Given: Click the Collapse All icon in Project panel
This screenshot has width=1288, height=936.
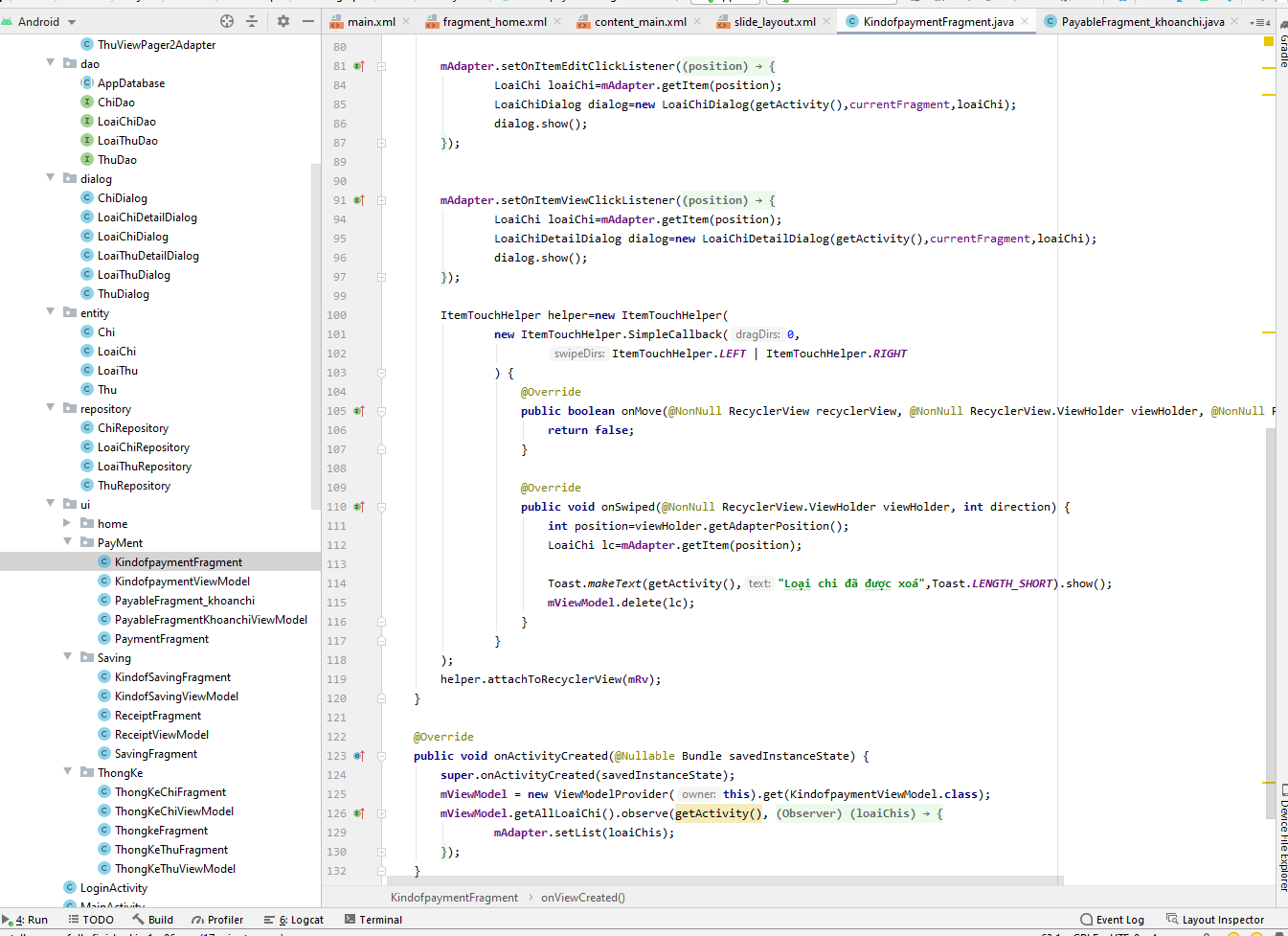Looking at the screenshot, I should pos(252,21).
